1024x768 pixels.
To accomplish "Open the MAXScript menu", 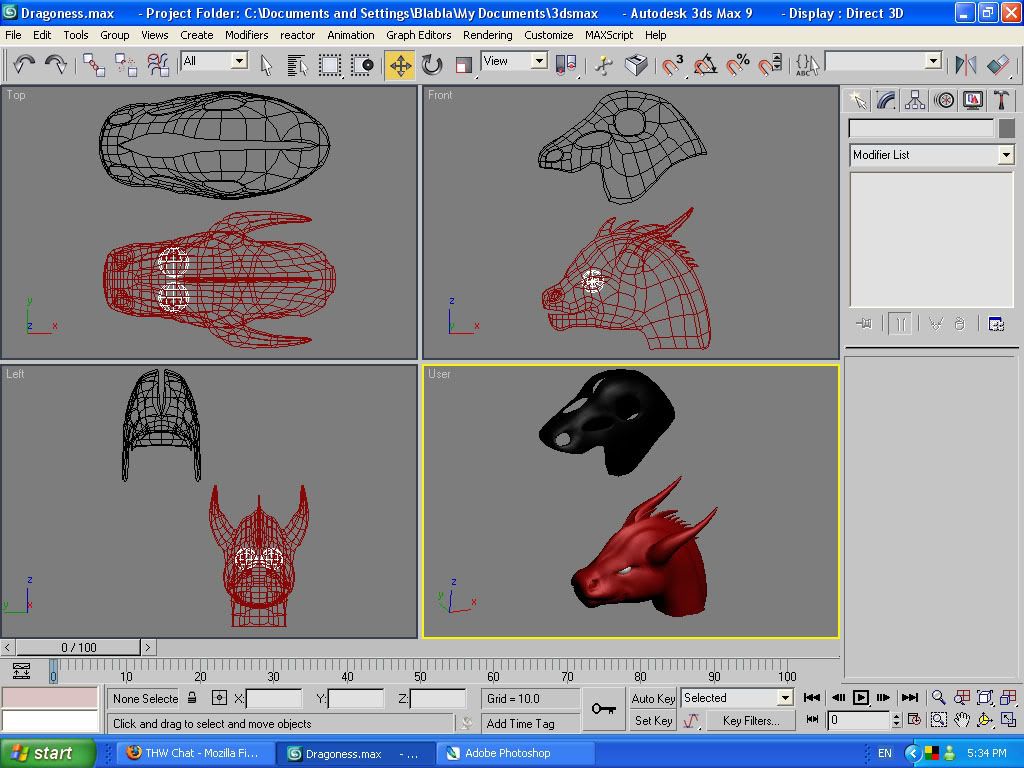I will coord(609,35).
